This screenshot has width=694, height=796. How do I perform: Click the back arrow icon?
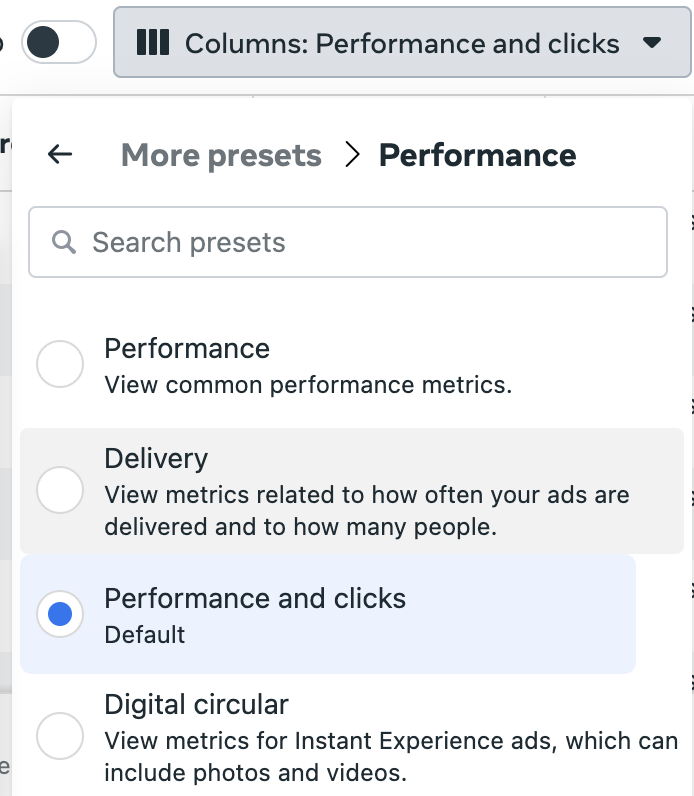[60, 154]
